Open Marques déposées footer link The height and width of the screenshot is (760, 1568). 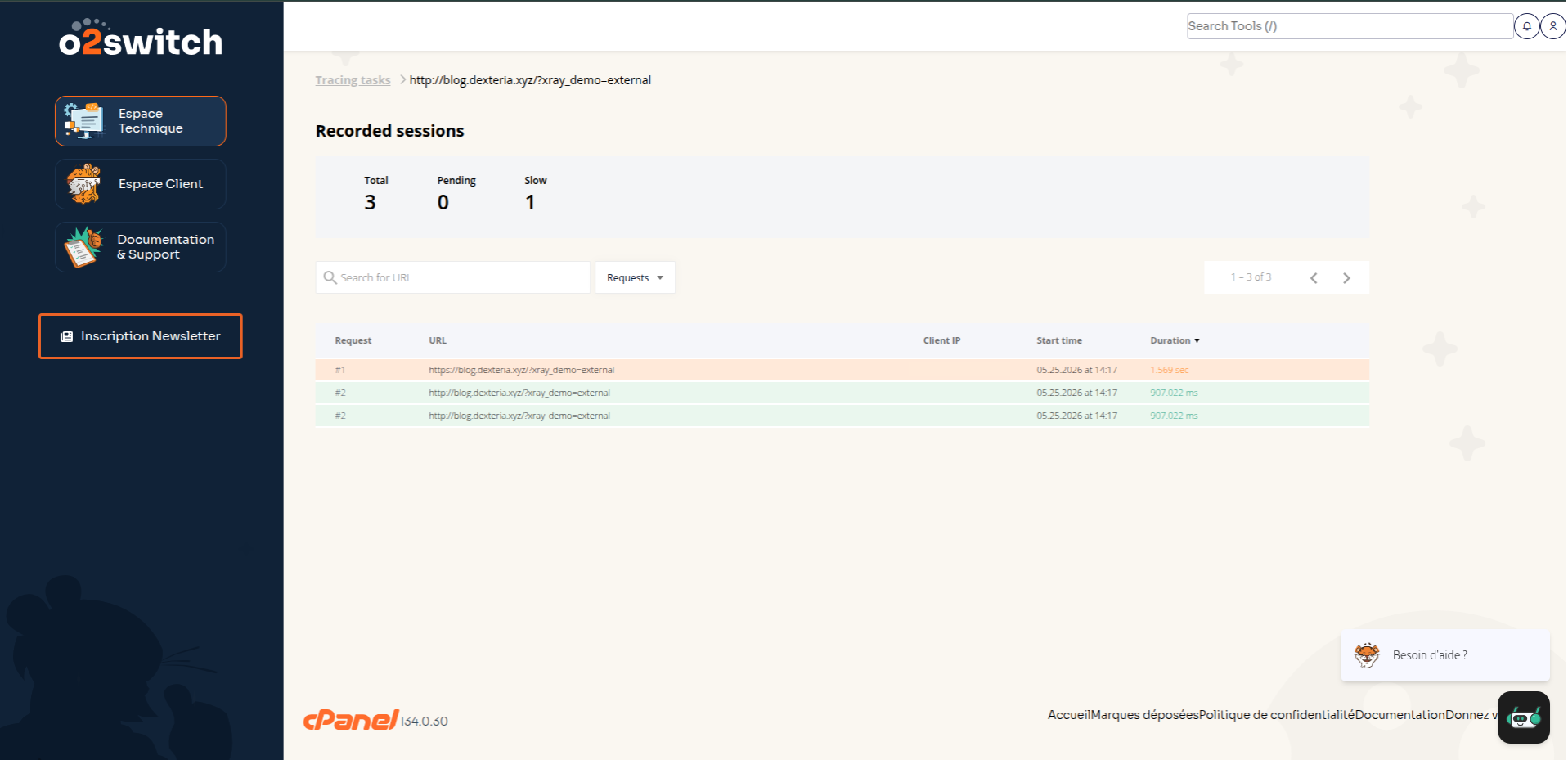click(1145, 715)
